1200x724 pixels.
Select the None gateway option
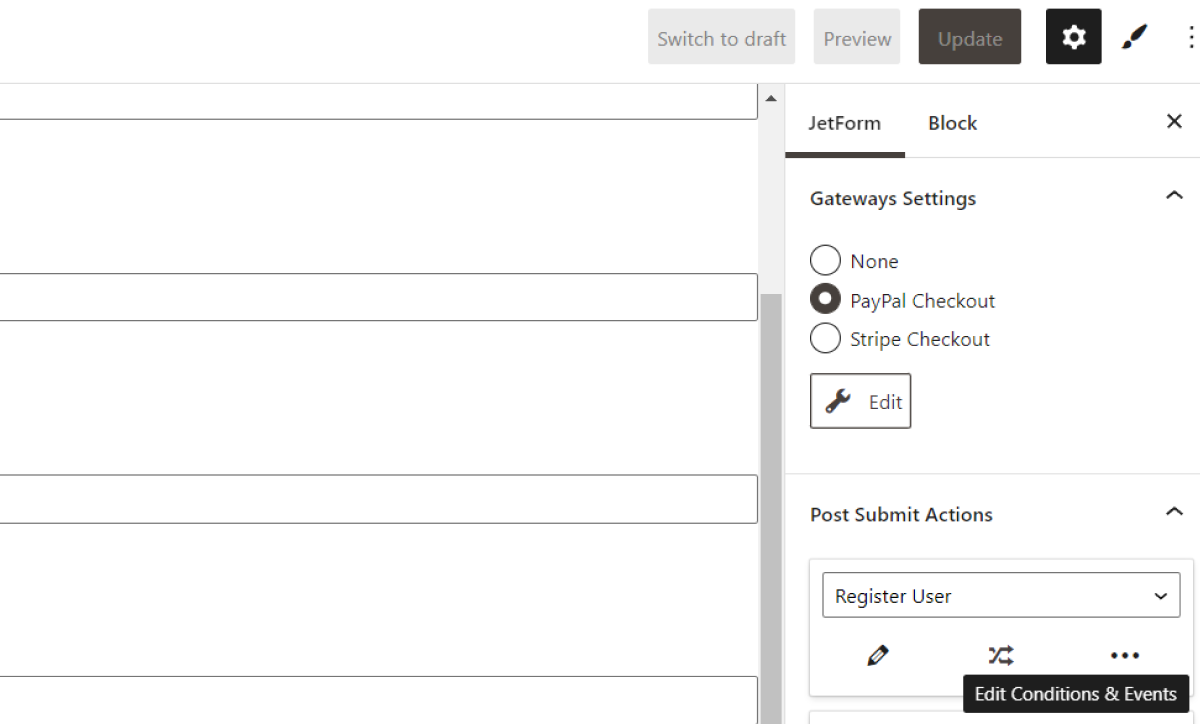coord(825,260)
